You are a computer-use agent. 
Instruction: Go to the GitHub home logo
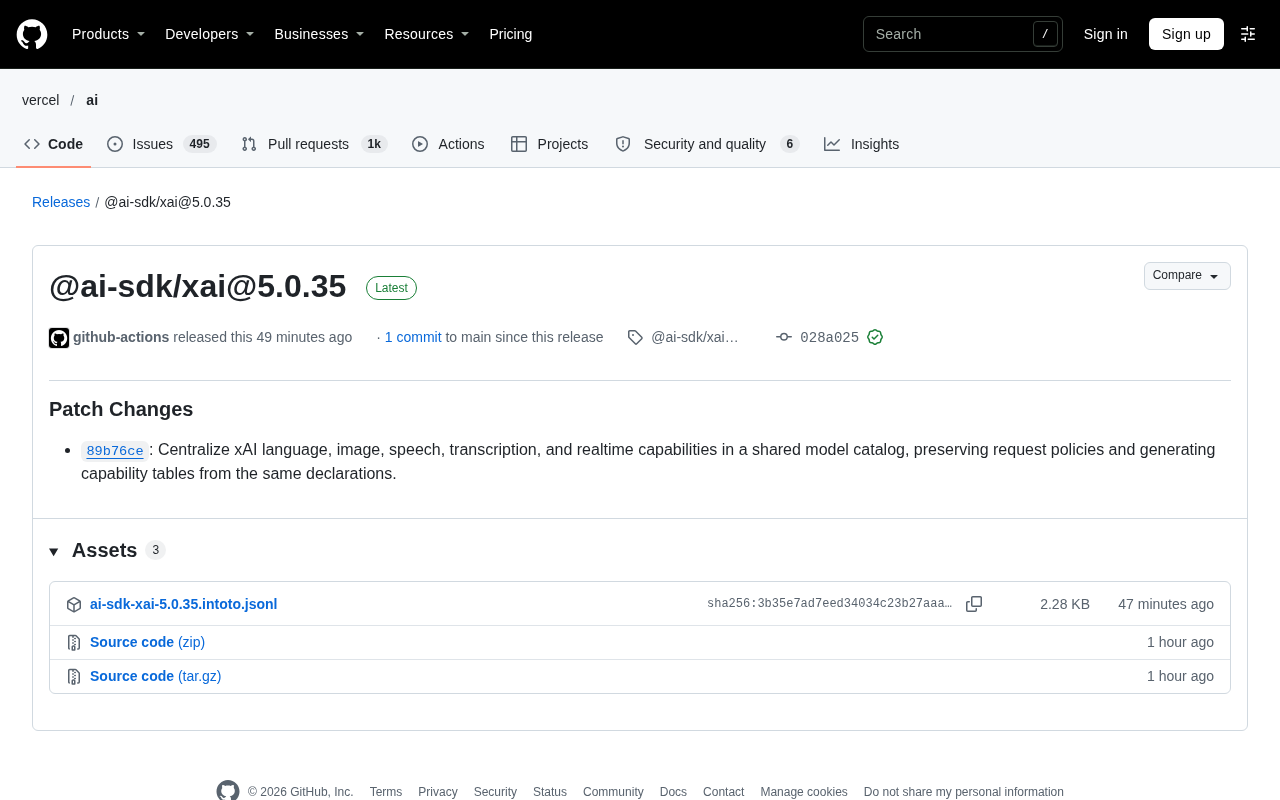(x=32, y=34)
